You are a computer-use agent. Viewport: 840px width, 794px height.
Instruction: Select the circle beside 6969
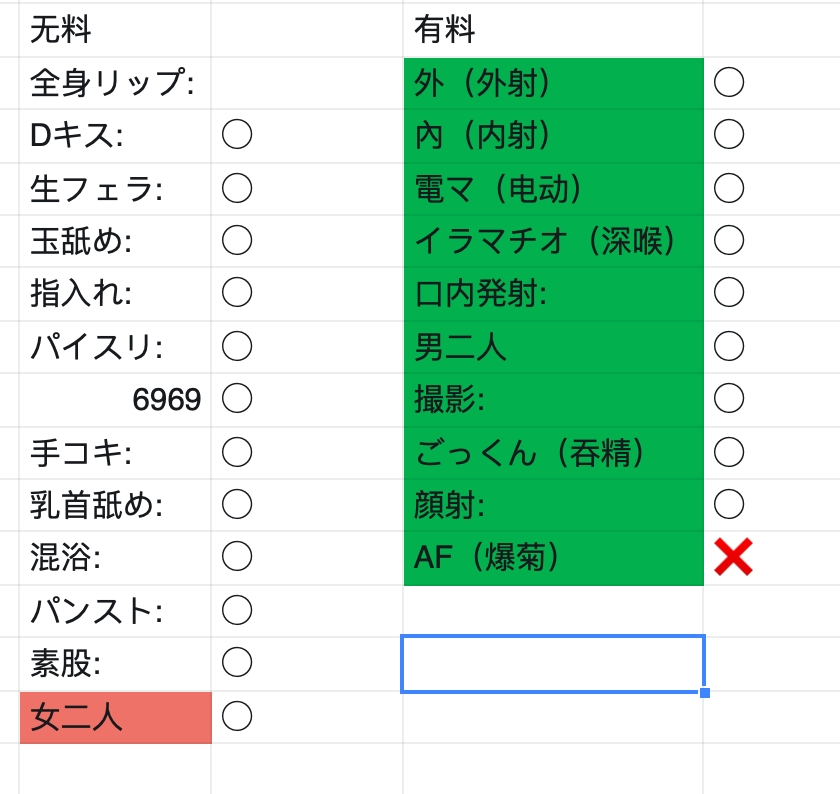pyautogui.click(x=237, y=398)
